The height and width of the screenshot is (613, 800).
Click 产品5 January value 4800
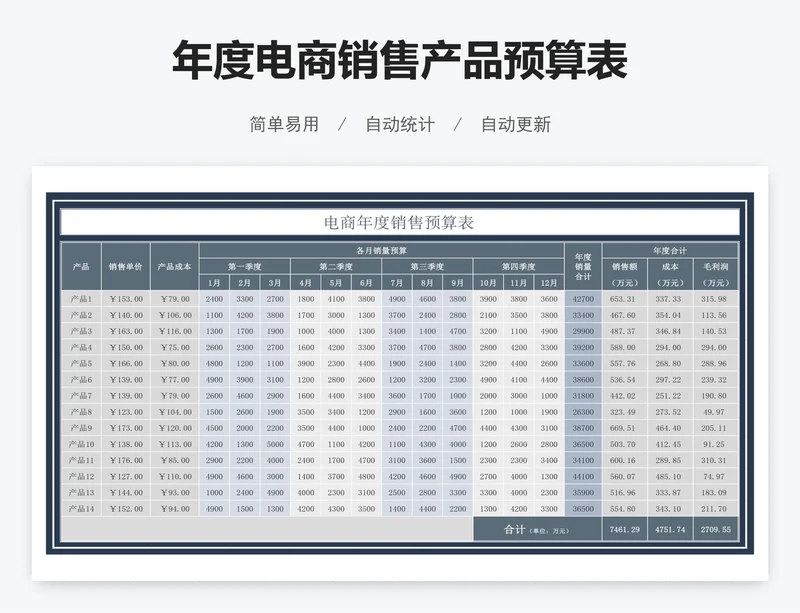[214, 364]
